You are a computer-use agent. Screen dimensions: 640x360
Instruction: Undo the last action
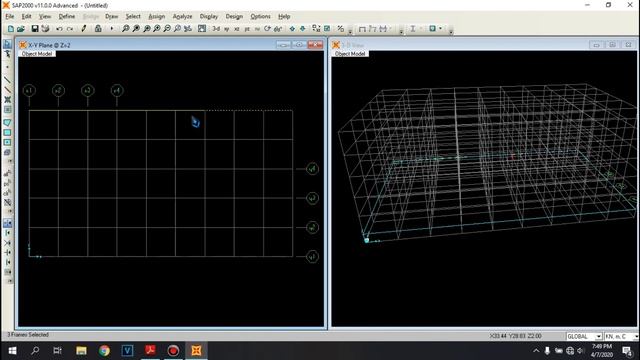(59, 29)
